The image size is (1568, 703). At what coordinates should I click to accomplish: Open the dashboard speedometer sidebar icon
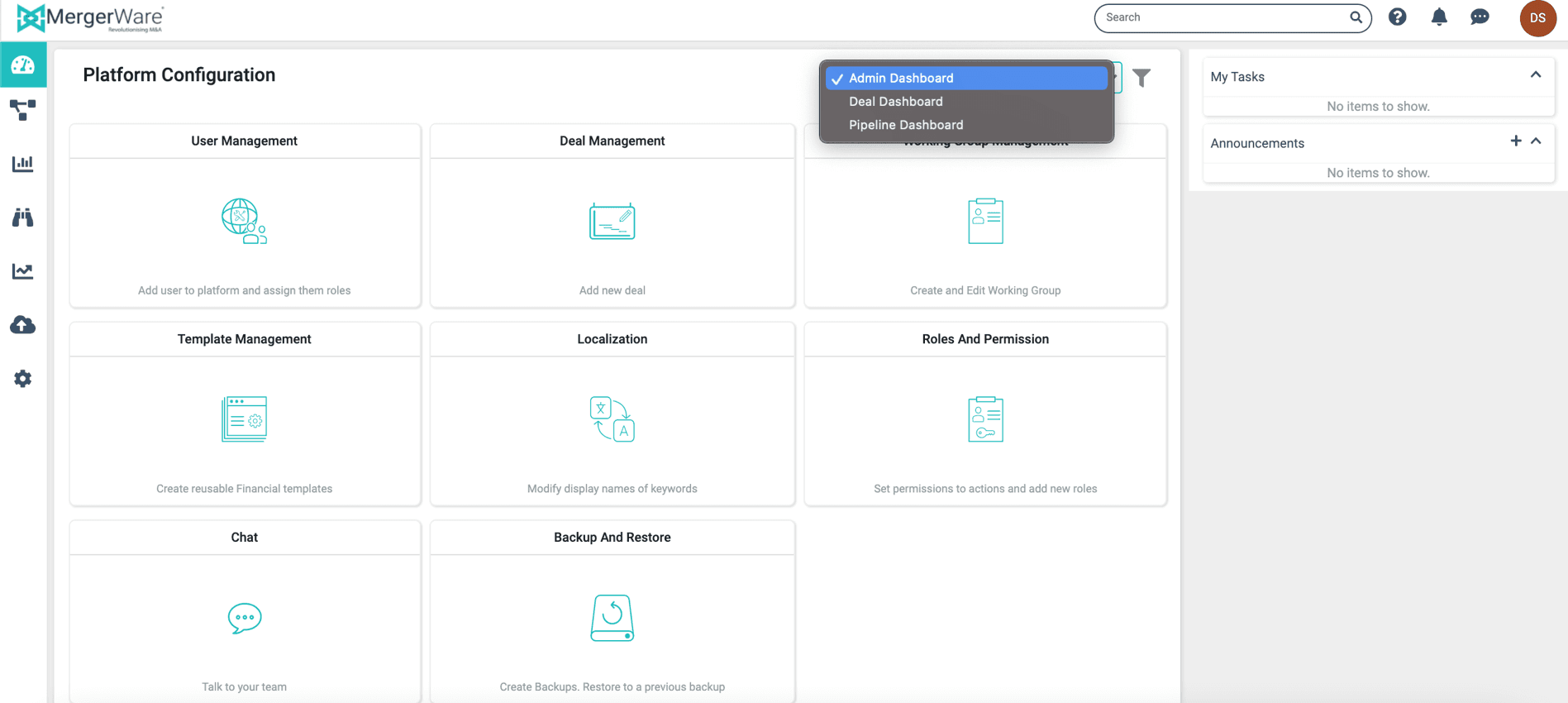23,65
